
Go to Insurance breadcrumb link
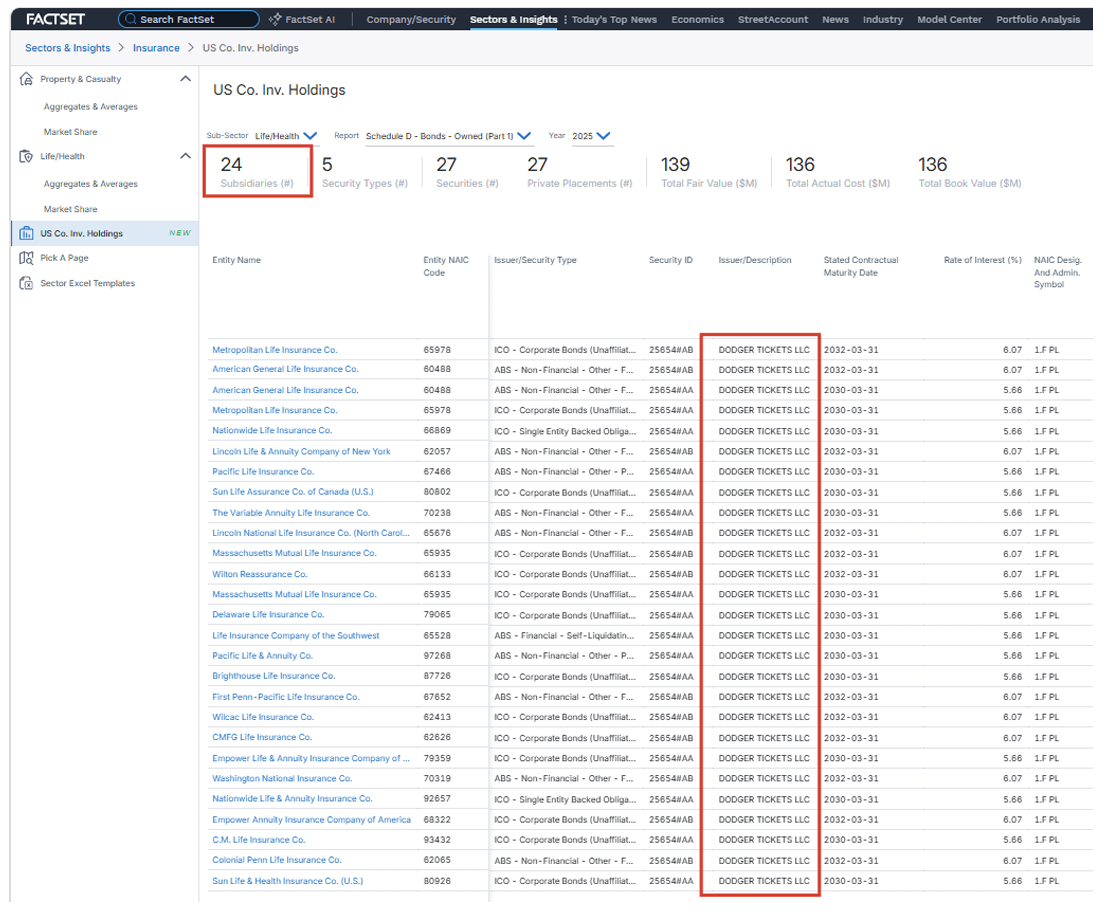coord(156,48)
